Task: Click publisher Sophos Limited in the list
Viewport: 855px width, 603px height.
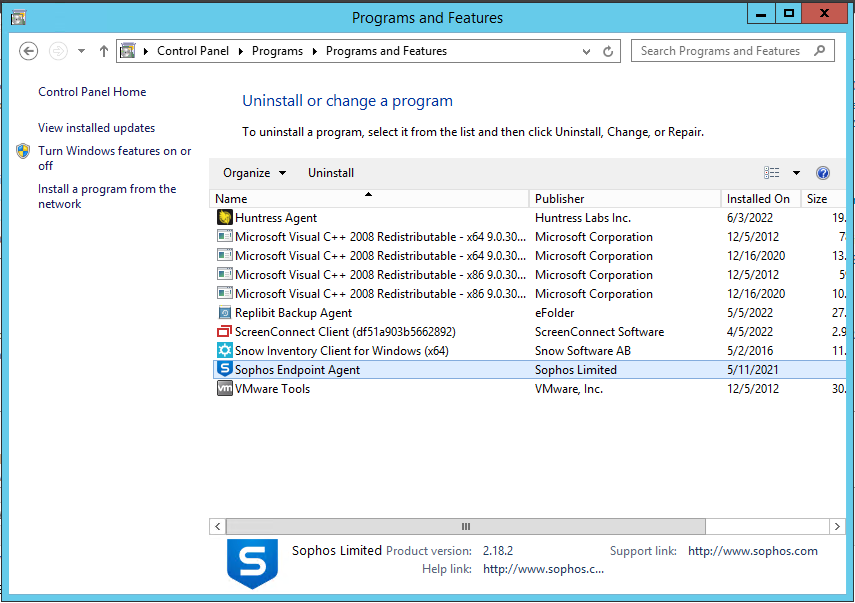Action: [576, 370]
